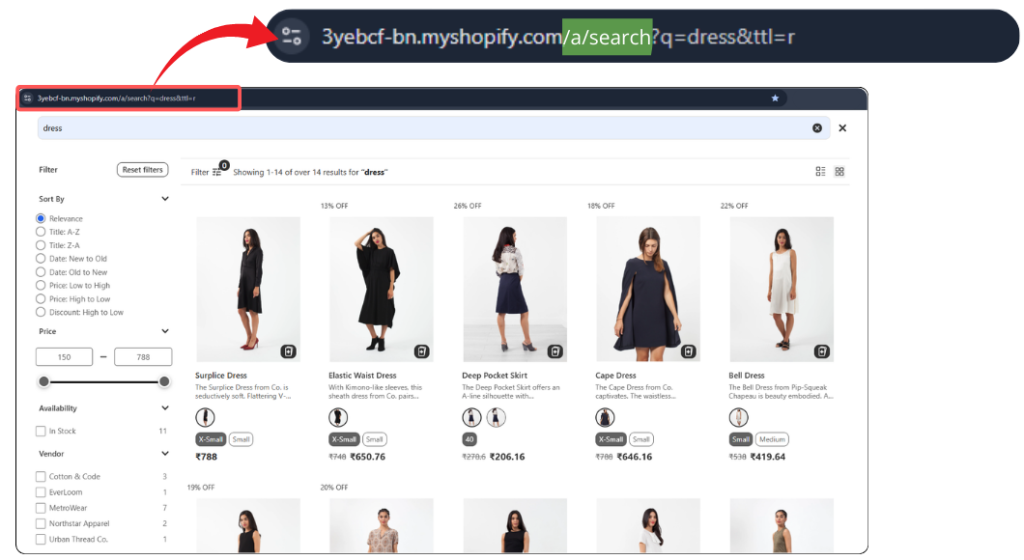Click the Reset filters button
The image size is (1024, 560).
click(x=142, y=170)
